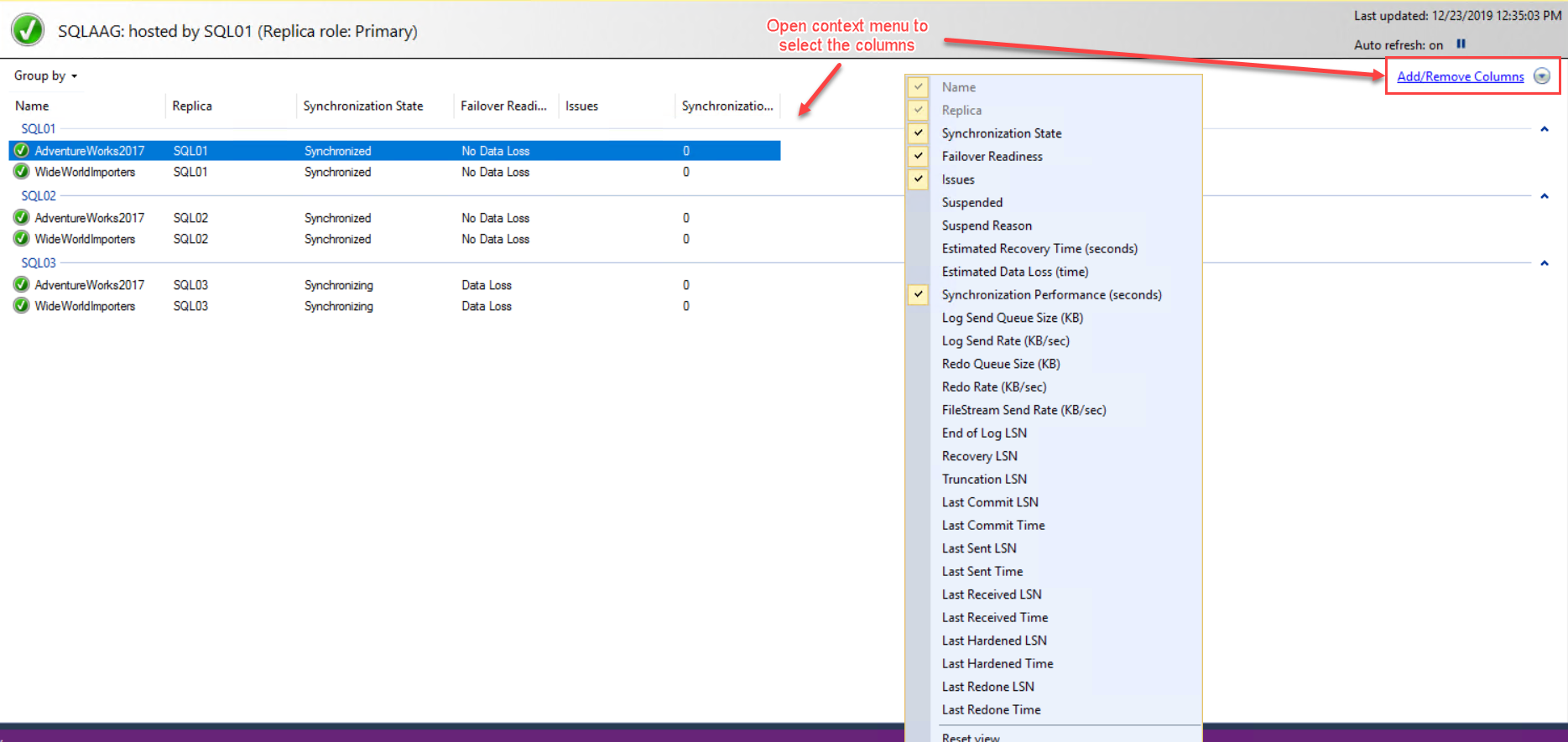Uncheck the Issues column option
The image size is (1568, 742).
(x=919, y=179)
